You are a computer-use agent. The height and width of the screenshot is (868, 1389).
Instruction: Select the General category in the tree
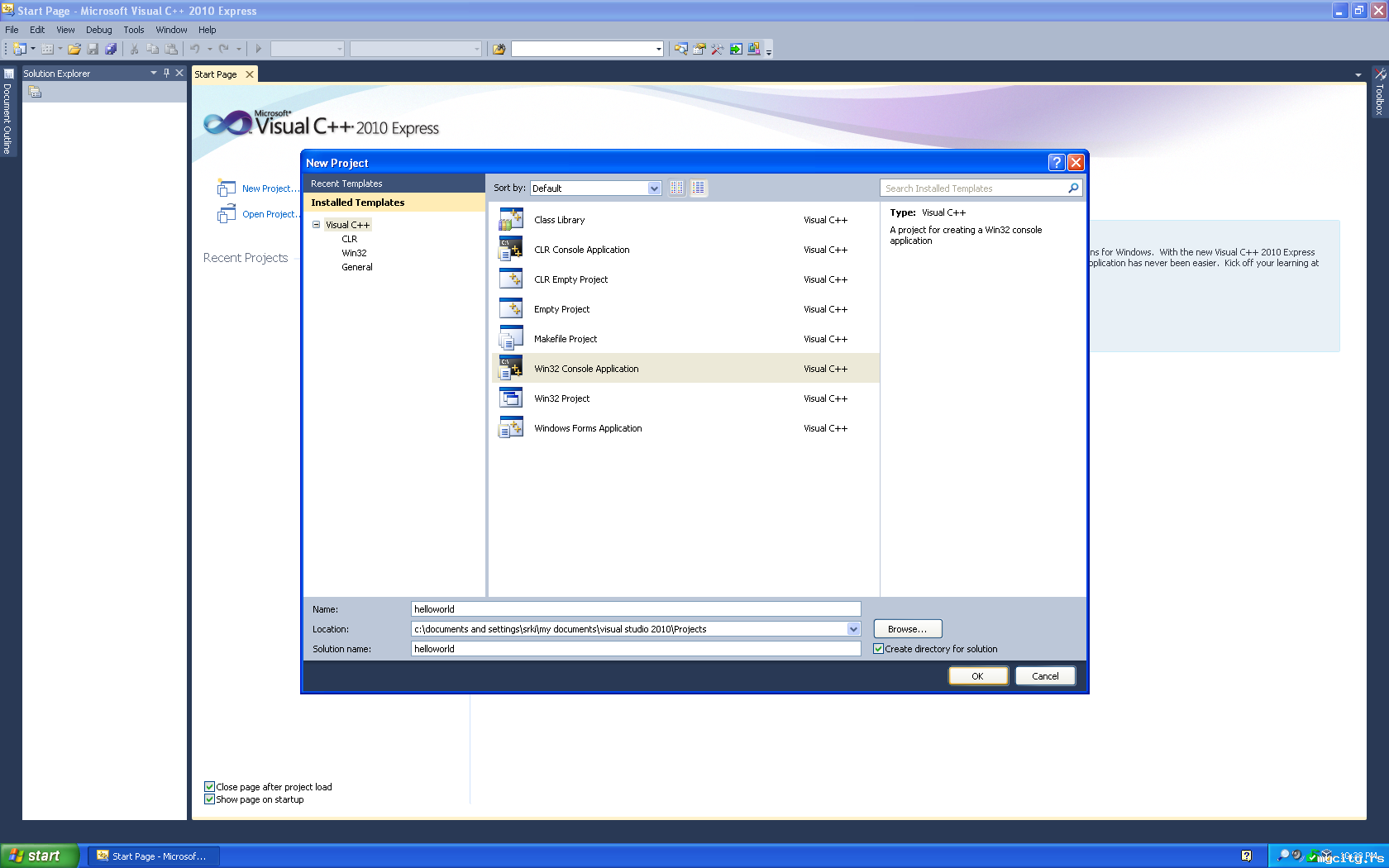pos(357,267)
